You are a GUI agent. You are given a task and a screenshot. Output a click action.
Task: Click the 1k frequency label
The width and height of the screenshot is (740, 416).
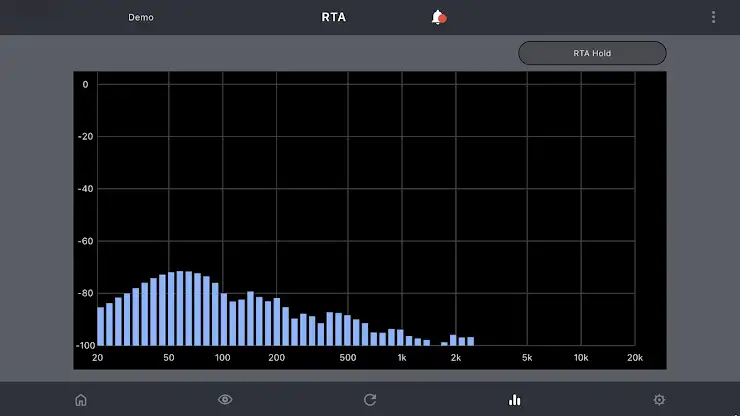[402, 358]
